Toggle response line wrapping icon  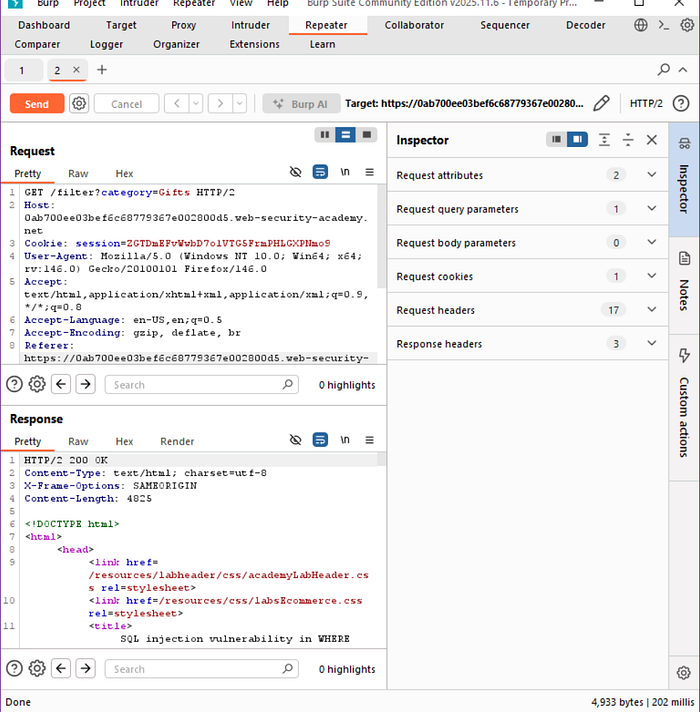click(x=320, y=440)
